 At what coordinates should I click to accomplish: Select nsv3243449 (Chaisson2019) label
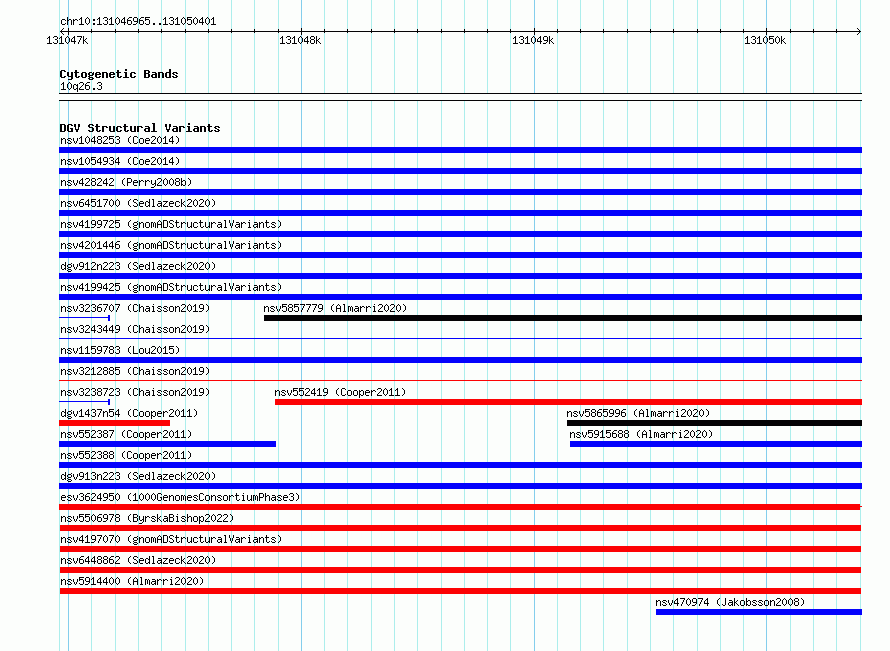pos(135,329)
